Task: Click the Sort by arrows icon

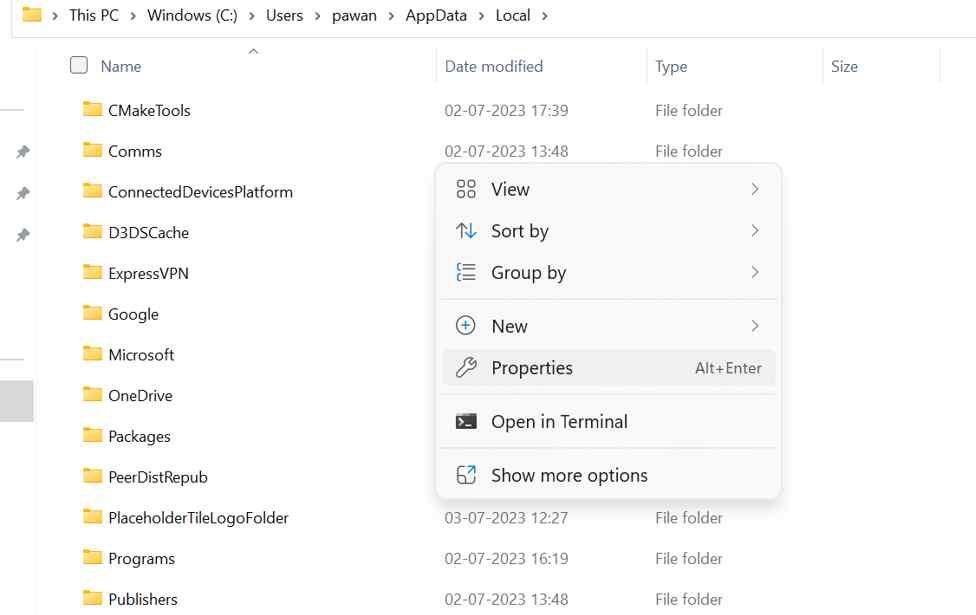Action: (466, 231)
